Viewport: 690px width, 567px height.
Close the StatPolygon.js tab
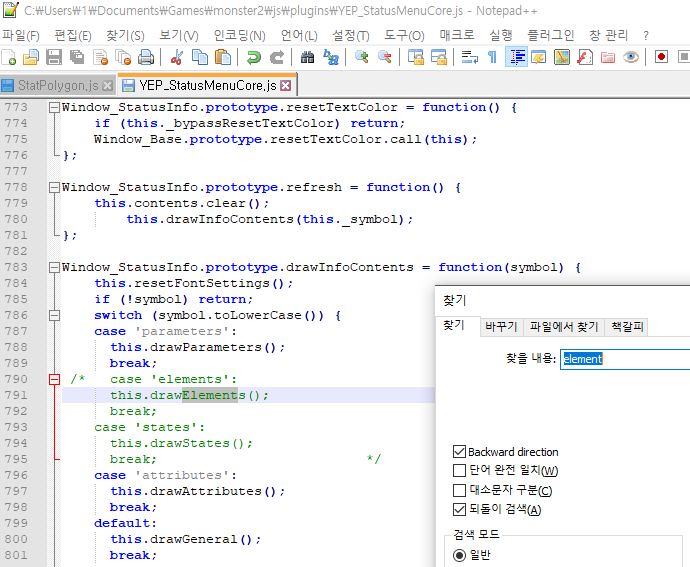tap(107, 86)
